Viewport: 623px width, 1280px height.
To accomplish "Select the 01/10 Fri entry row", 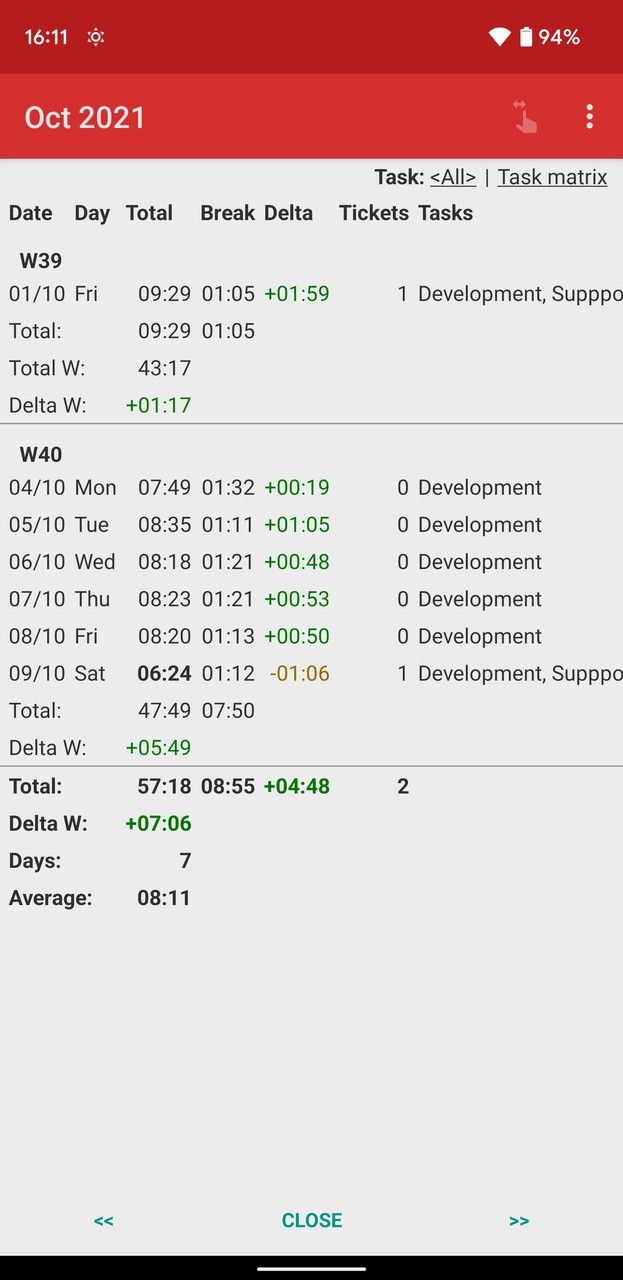I will 300,294.
